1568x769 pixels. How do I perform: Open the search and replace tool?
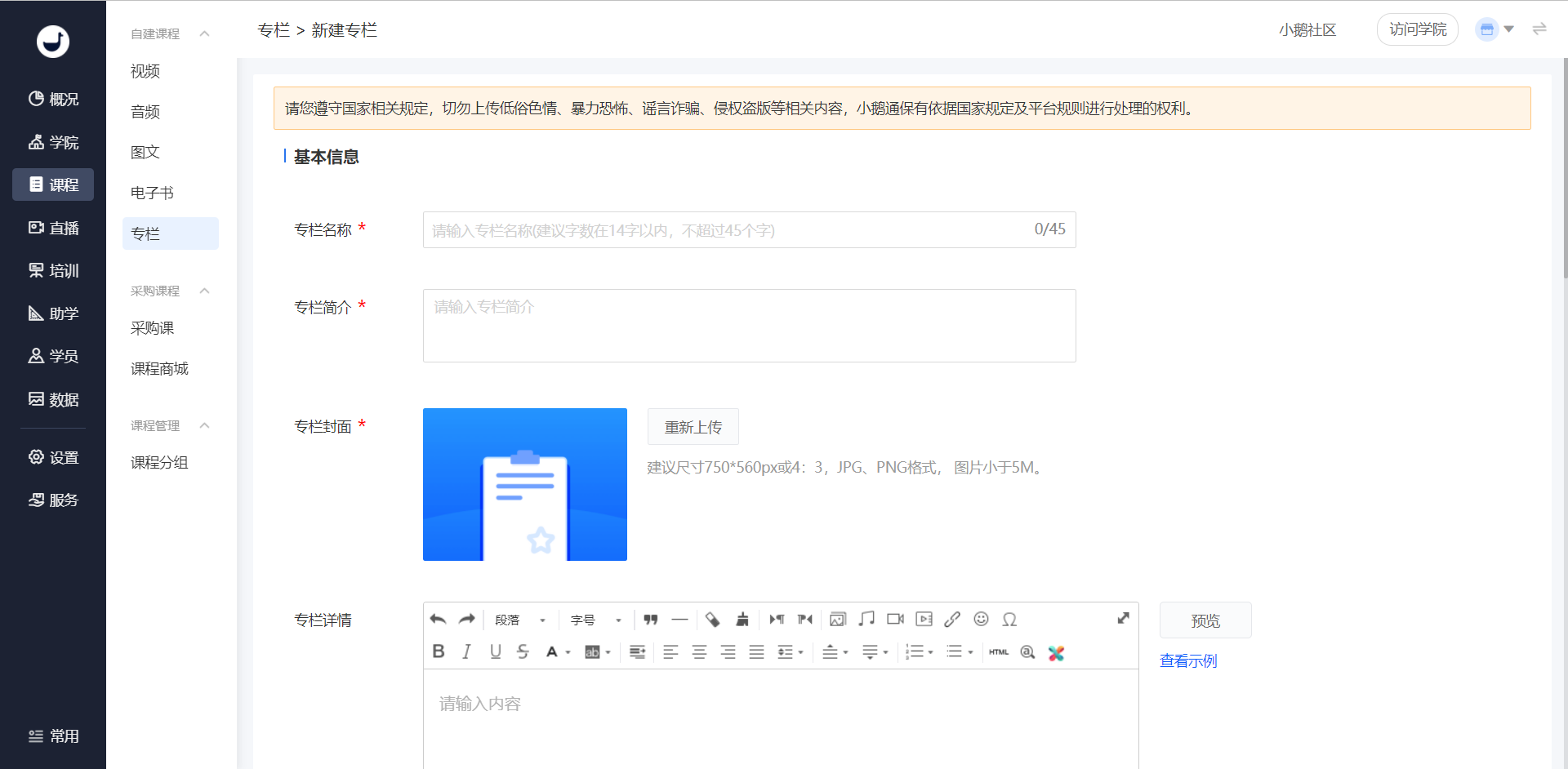(1027, 651)
